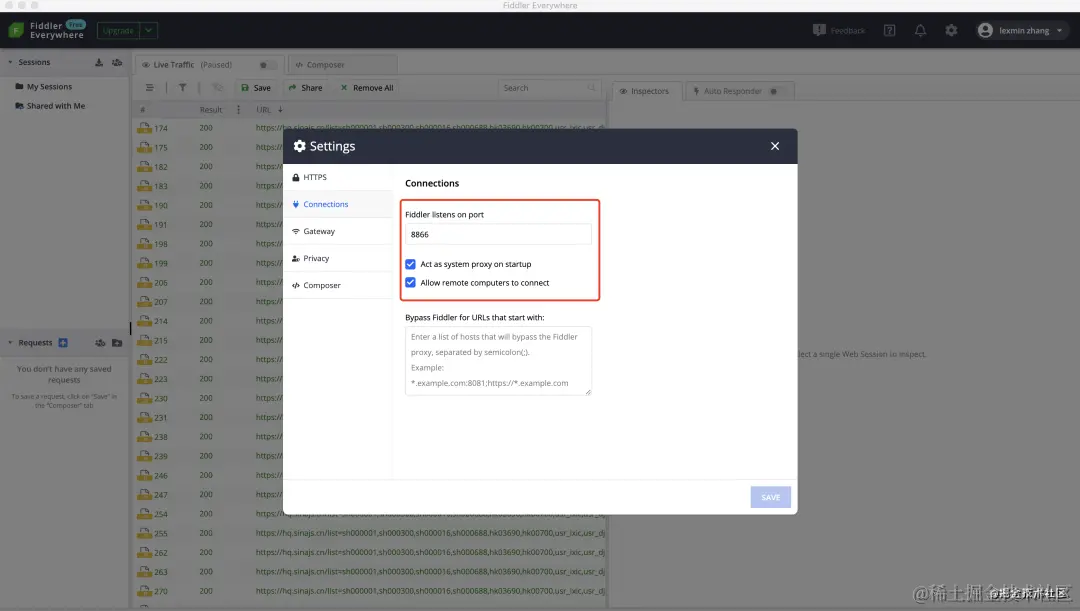Click the SAVE button in Settings
This screenshot has height=611, width=1080.
tap(771, 497)
